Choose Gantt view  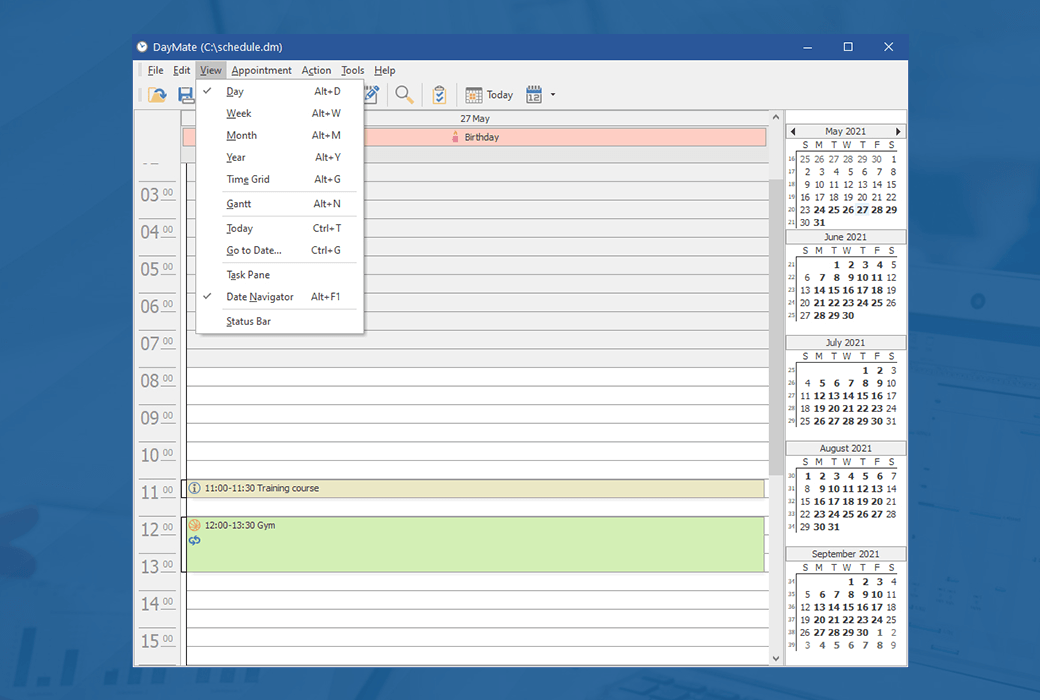pyautogui.click(x=280, y=204)
